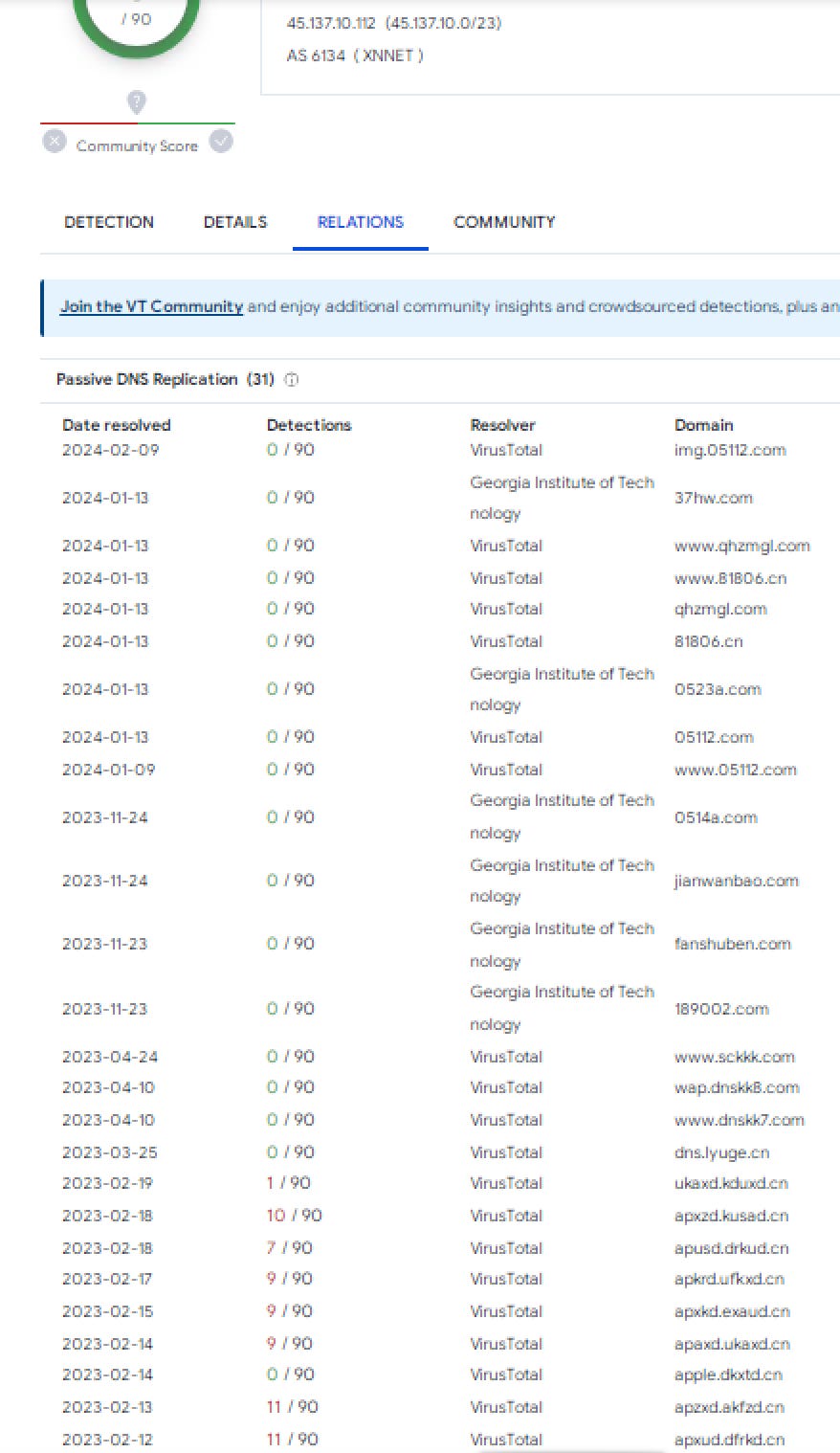Select the RELATIONS tab
Screen dimensions: 840x1453
click(x=361, y=222)
